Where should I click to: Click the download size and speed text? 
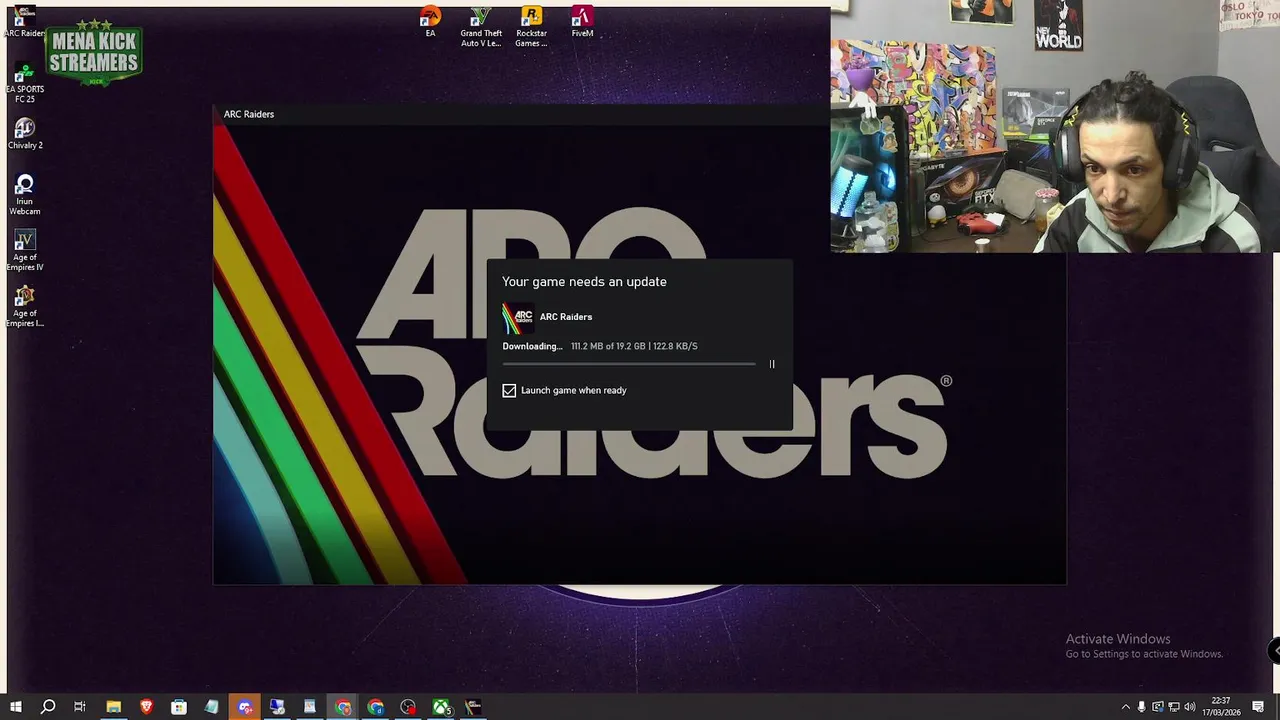click(x=634, y=346)
